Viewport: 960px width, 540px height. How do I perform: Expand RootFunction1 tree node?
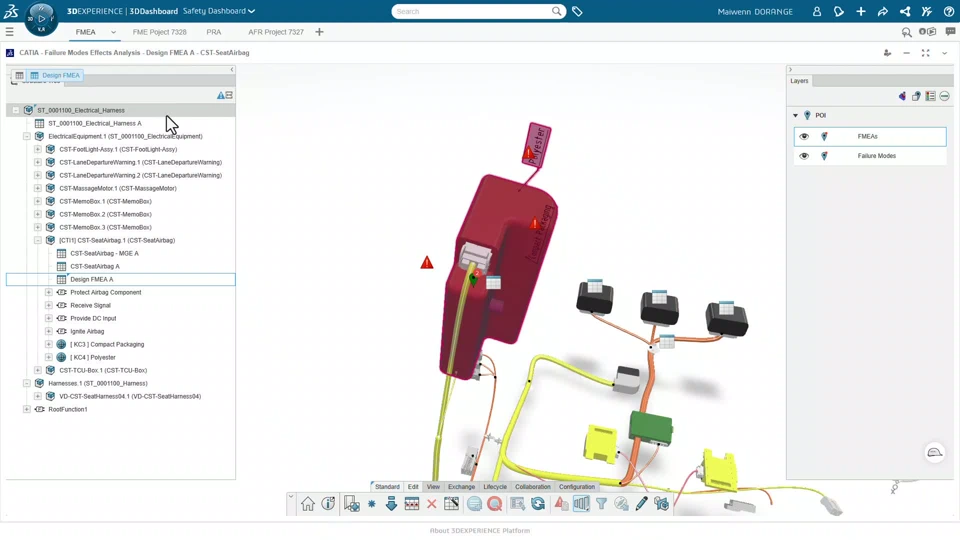click(x=27, y=409)
